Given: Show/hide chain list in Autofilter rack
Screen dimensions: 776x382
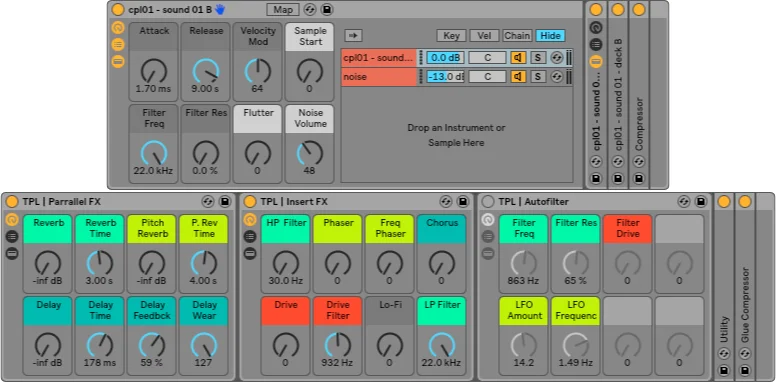Looking at the screenshot, I should point(488,236).
